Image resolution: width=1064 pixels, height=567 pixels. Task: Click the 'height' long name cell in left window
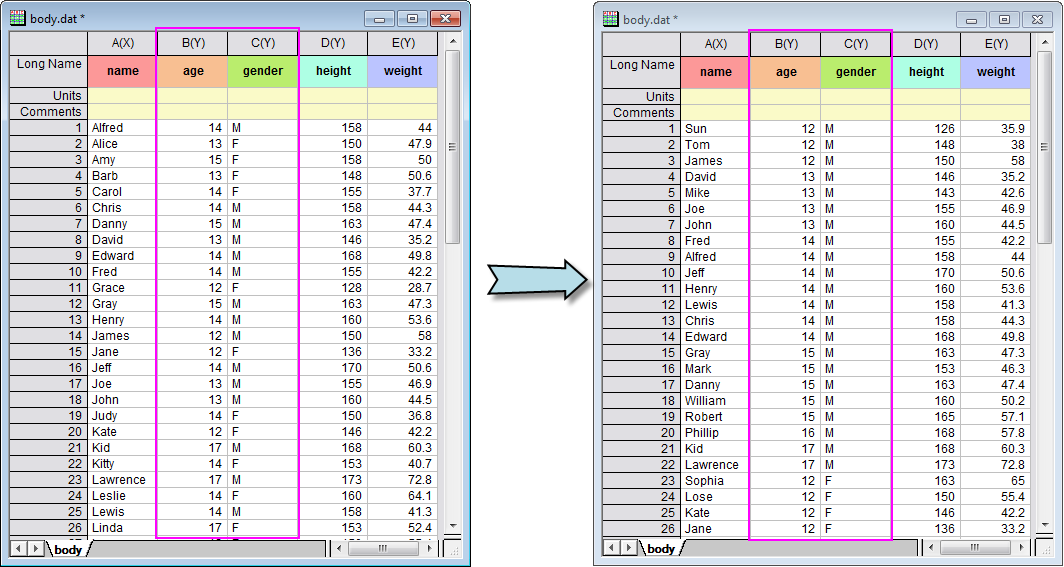pyautogui.click(x=333, y=71)
